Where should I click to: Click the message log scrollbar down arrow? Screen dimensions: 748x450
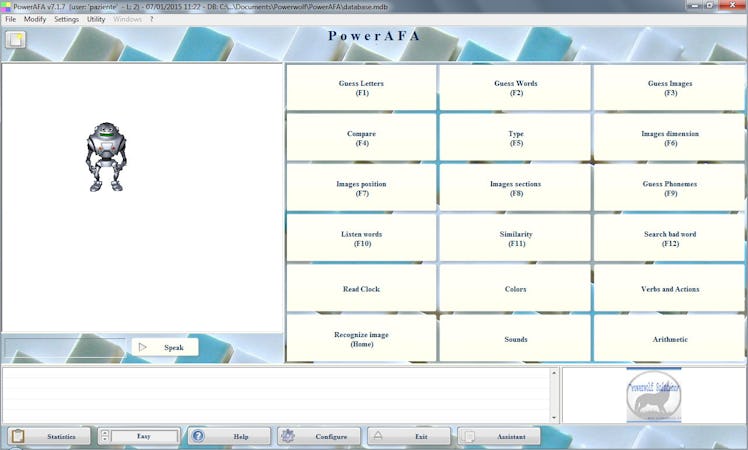click(554, 418)
